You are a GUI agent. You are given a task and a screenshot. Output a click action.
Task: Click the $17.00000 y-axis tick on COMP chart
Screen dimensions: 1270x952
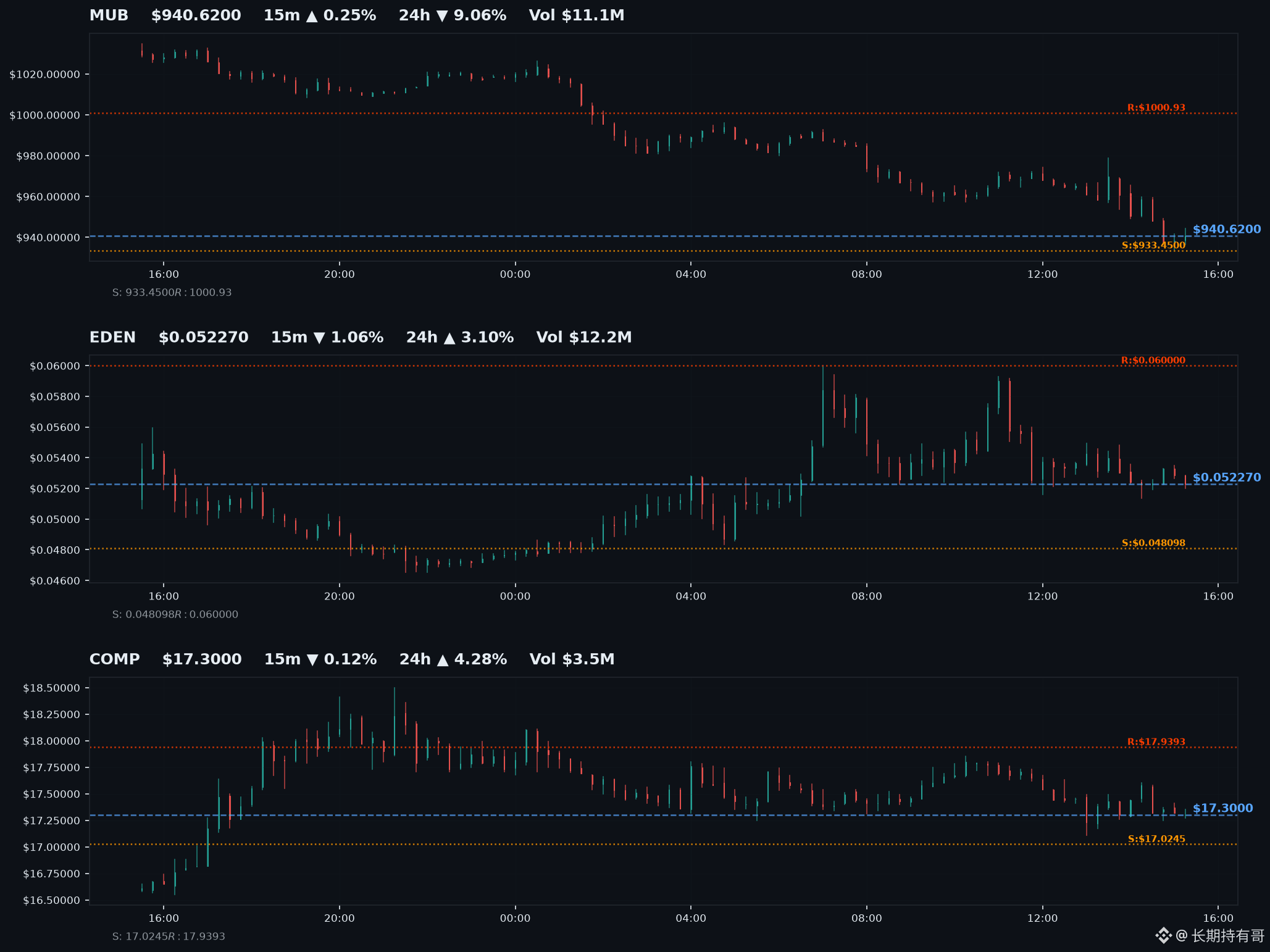[52, 848]
